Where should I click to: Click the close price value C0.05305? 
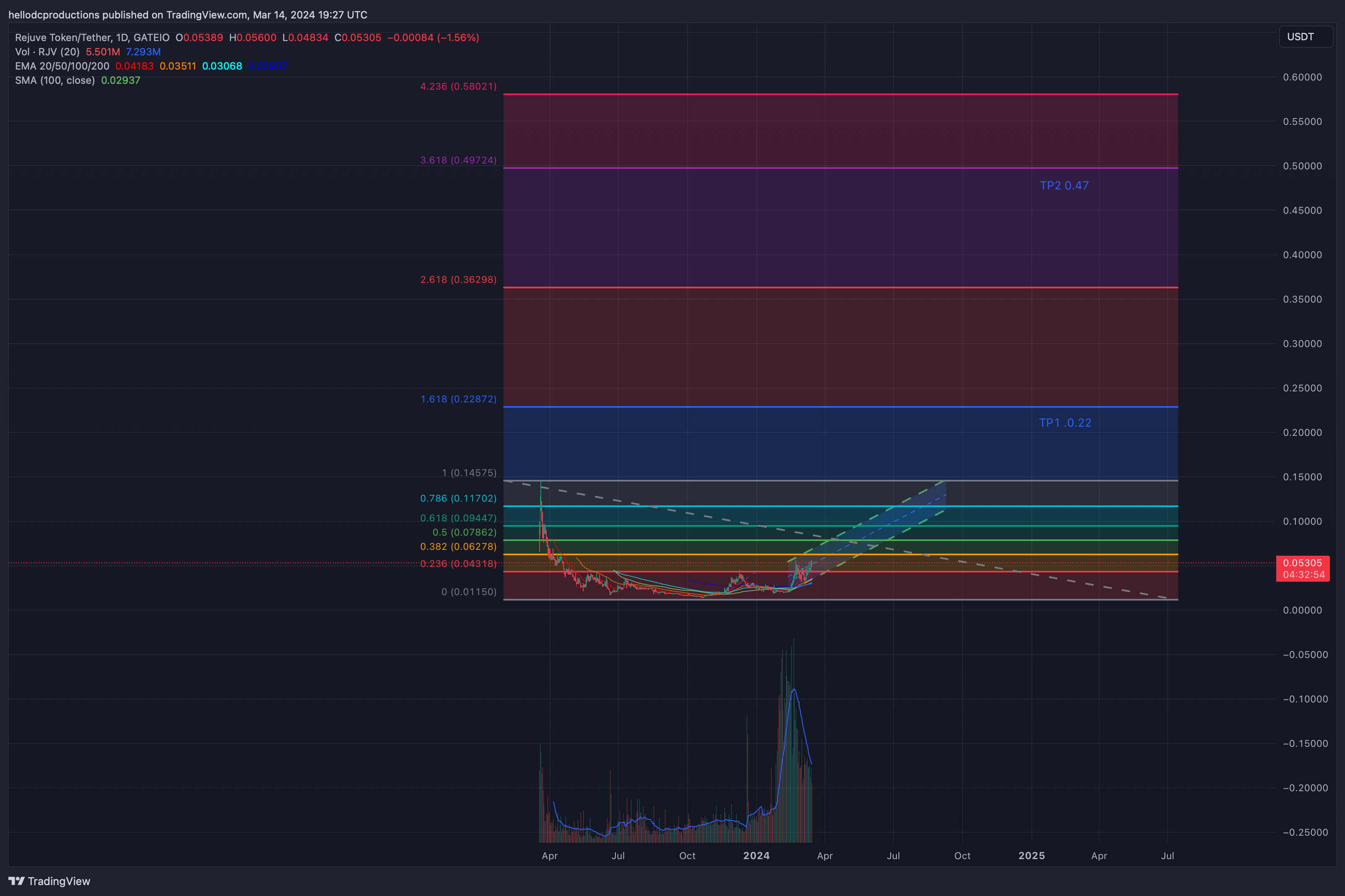tap(358, 38)
